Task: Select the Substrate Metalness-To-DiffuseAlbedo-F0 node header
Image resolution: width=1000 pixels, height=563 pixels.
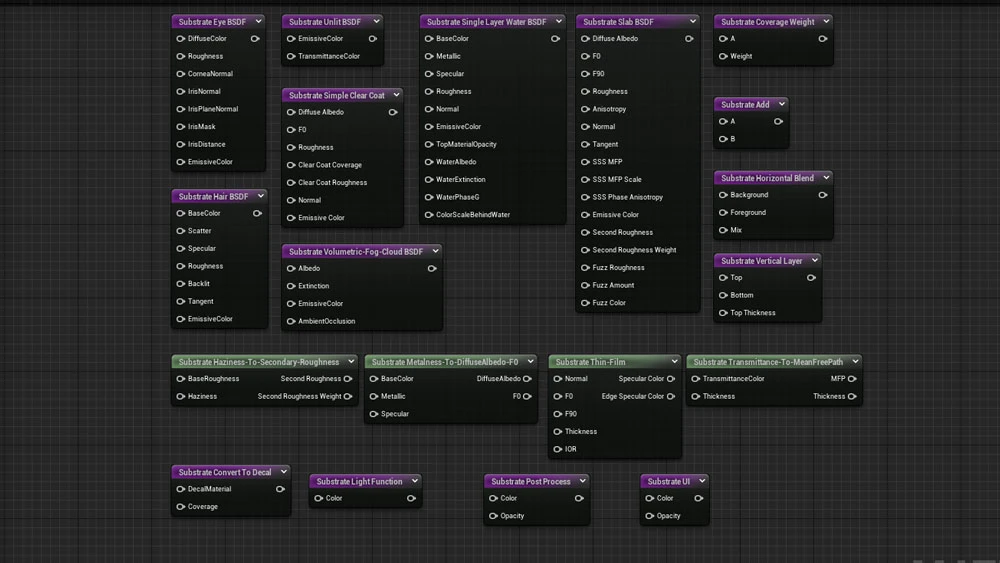Action: coord(444,362)
